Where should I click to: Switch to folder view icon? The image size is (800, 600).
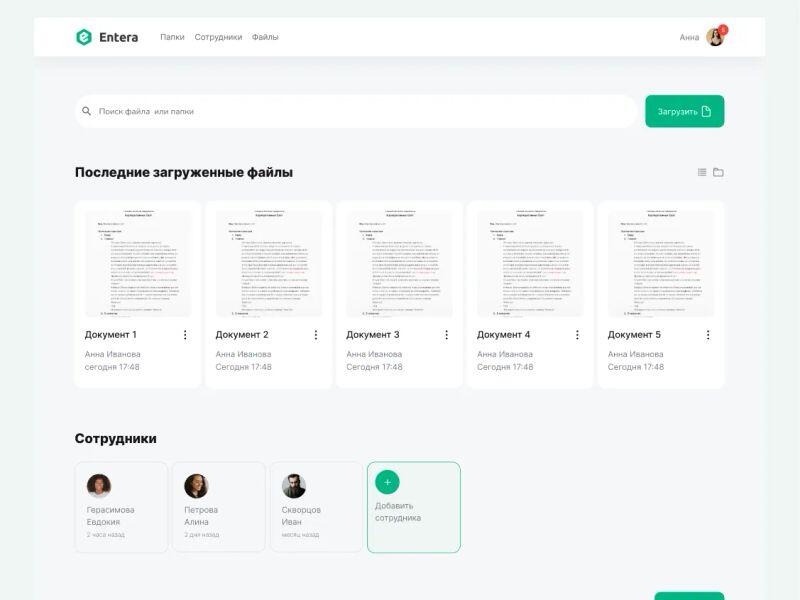click(718, 172)
